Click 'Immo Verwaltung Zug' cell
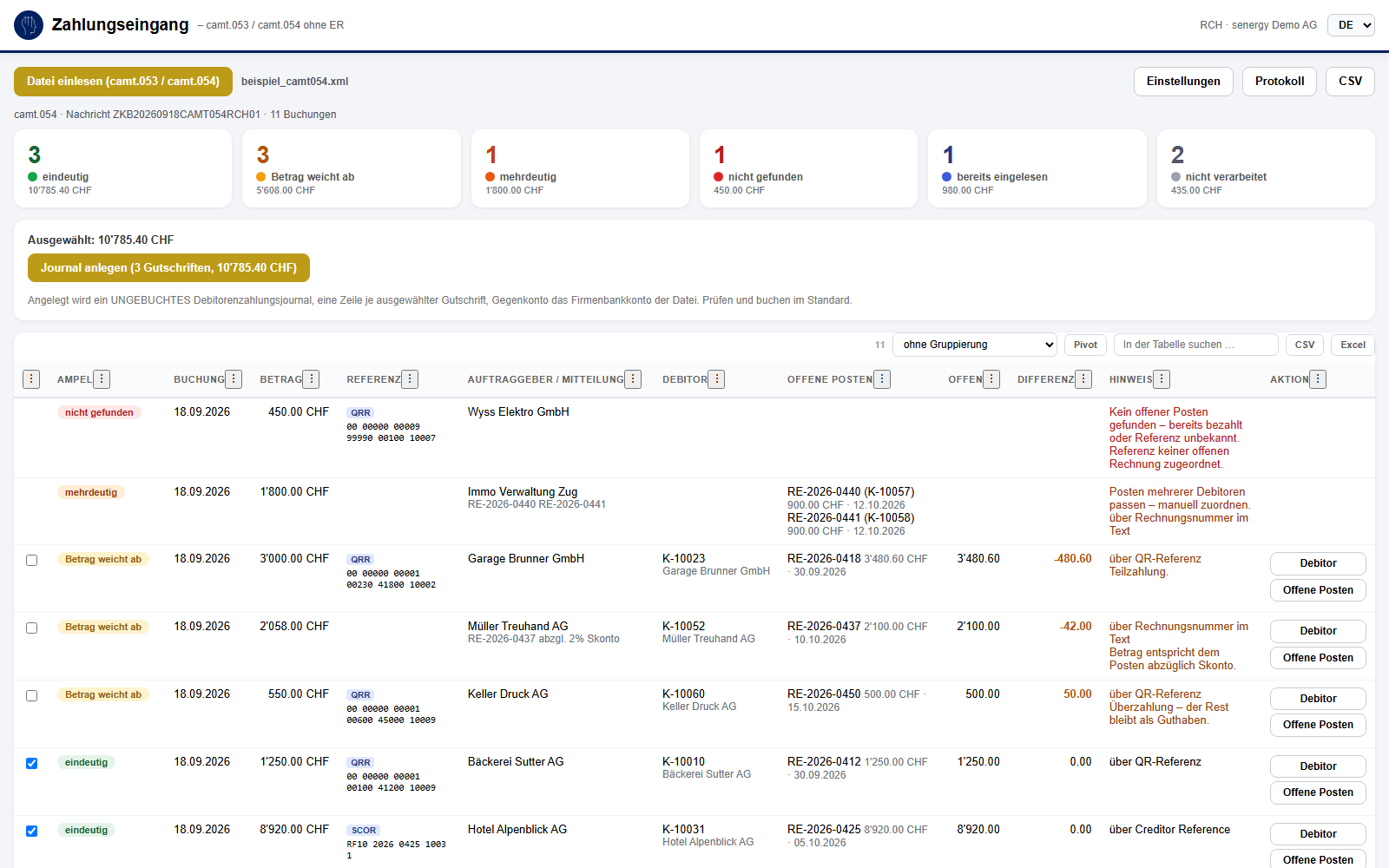Viewport: 1389px width, 868px height. pyautogui.click(x=523, y=492)
